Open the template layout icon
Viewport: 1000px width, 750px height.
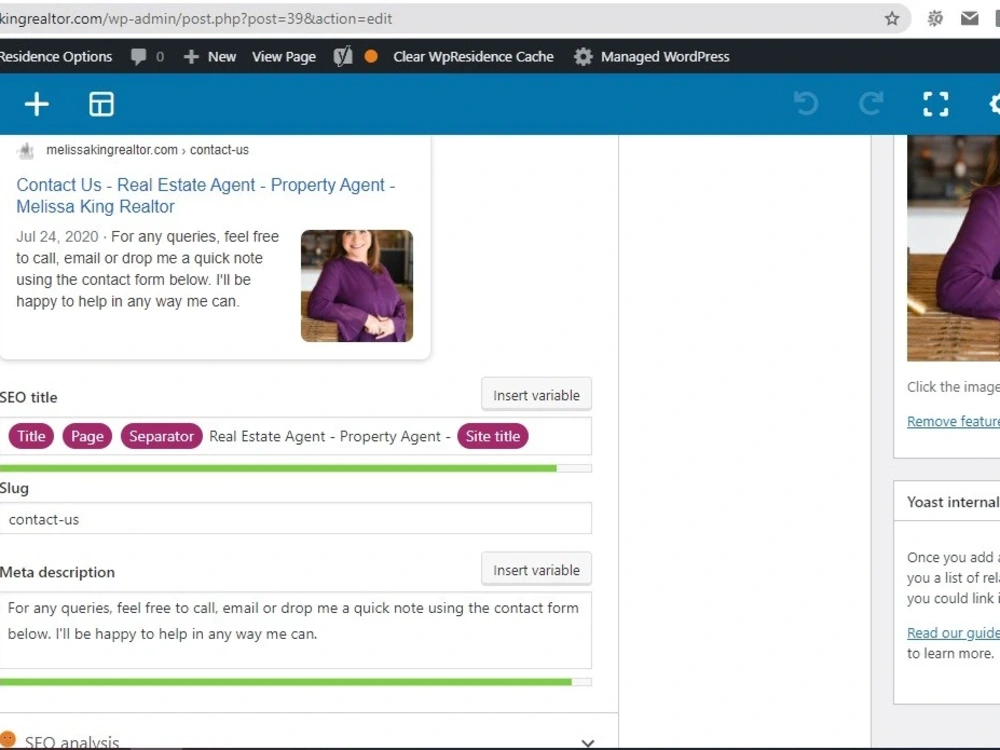coord(101,104)
